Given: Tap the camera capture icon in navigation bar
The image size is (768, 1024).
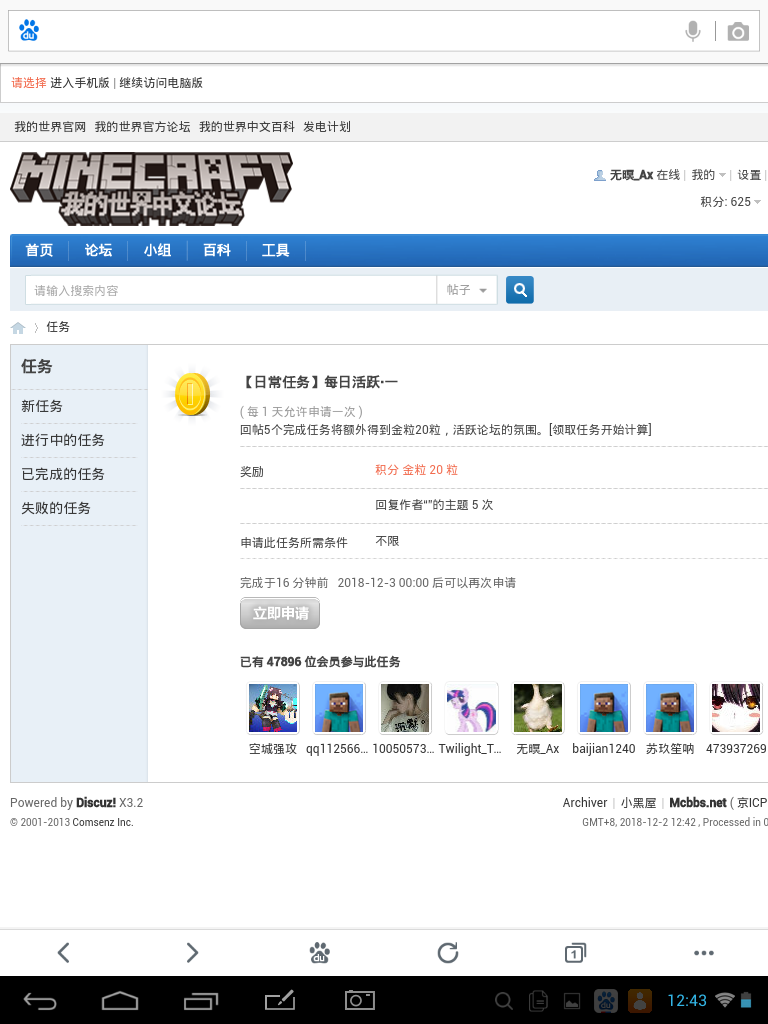Looking at the screenshot, I should [x=360, y=1000].
